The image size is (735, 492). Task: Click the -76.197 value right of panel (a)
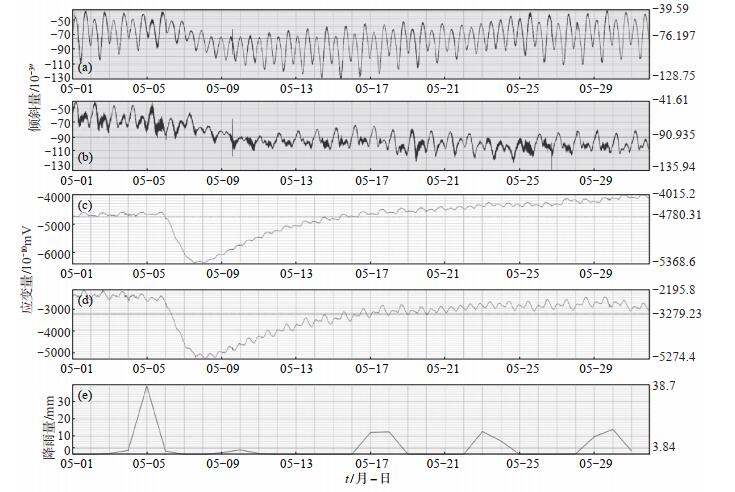tap(678, 35)
